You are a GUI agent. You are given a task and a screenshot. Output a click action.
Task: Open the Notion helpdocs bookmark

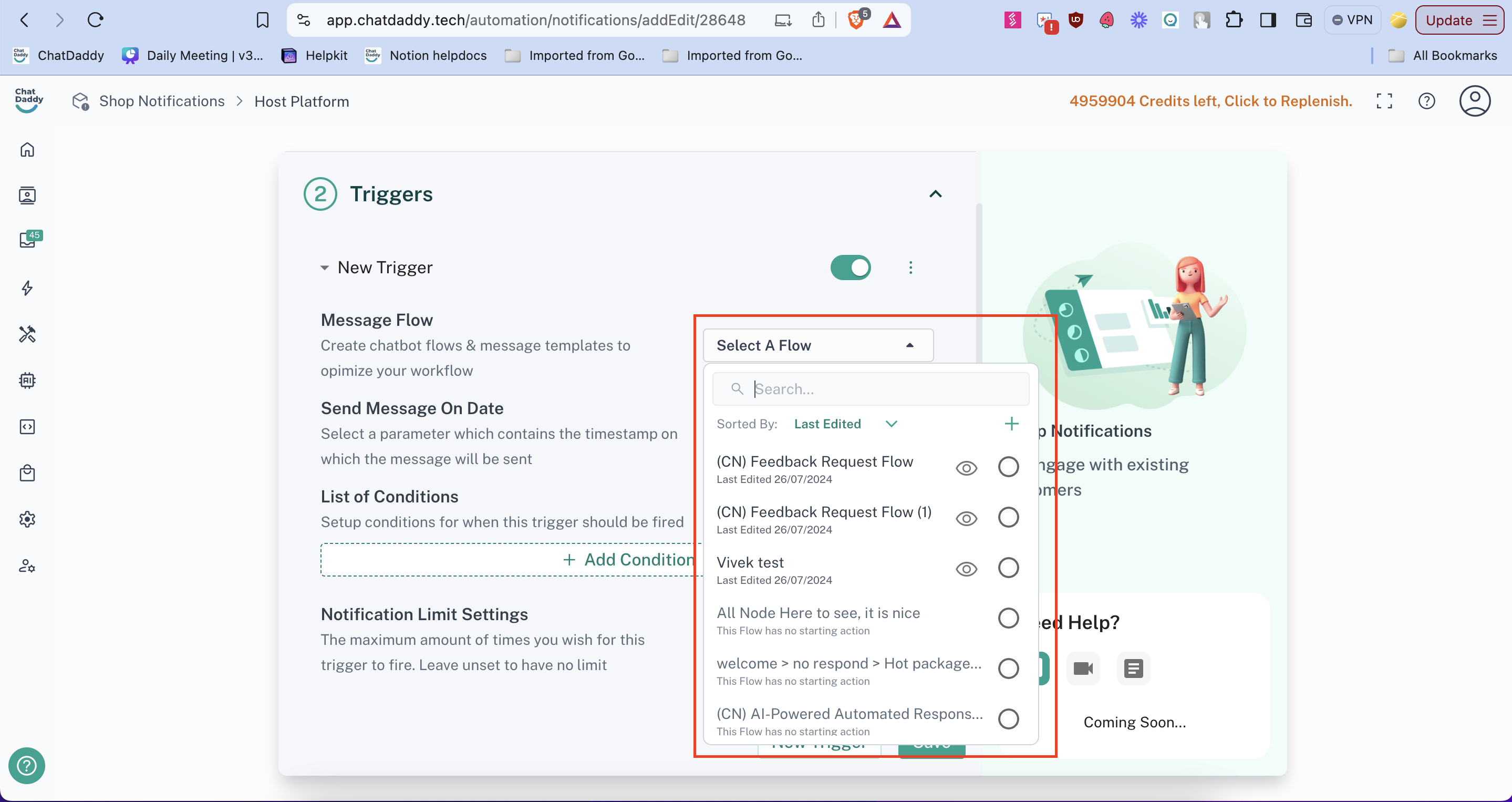point(426,55)
